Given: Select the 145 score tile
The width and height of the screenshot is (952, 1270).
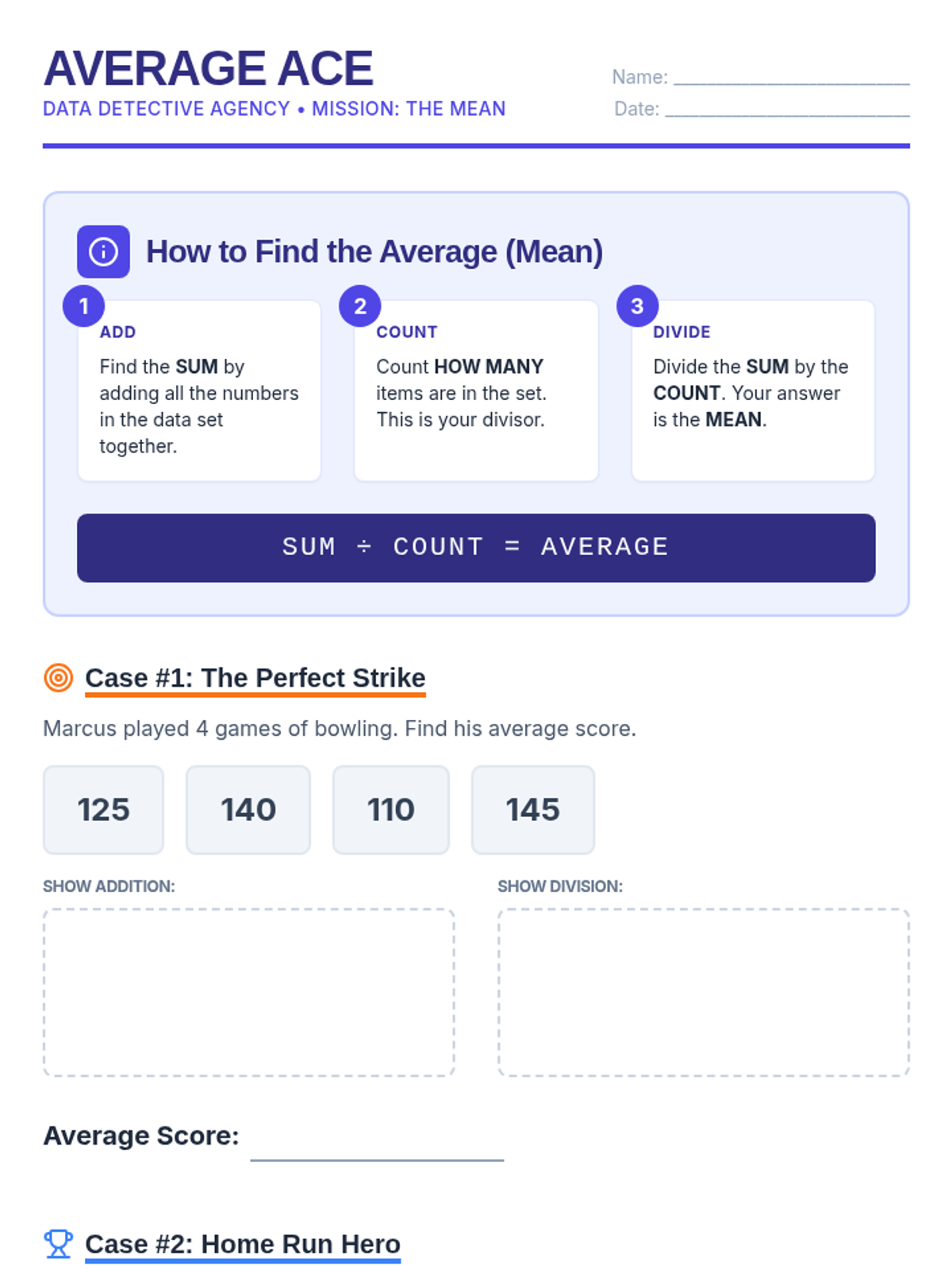Looking at the screenshot, I should tap(533, 810).
